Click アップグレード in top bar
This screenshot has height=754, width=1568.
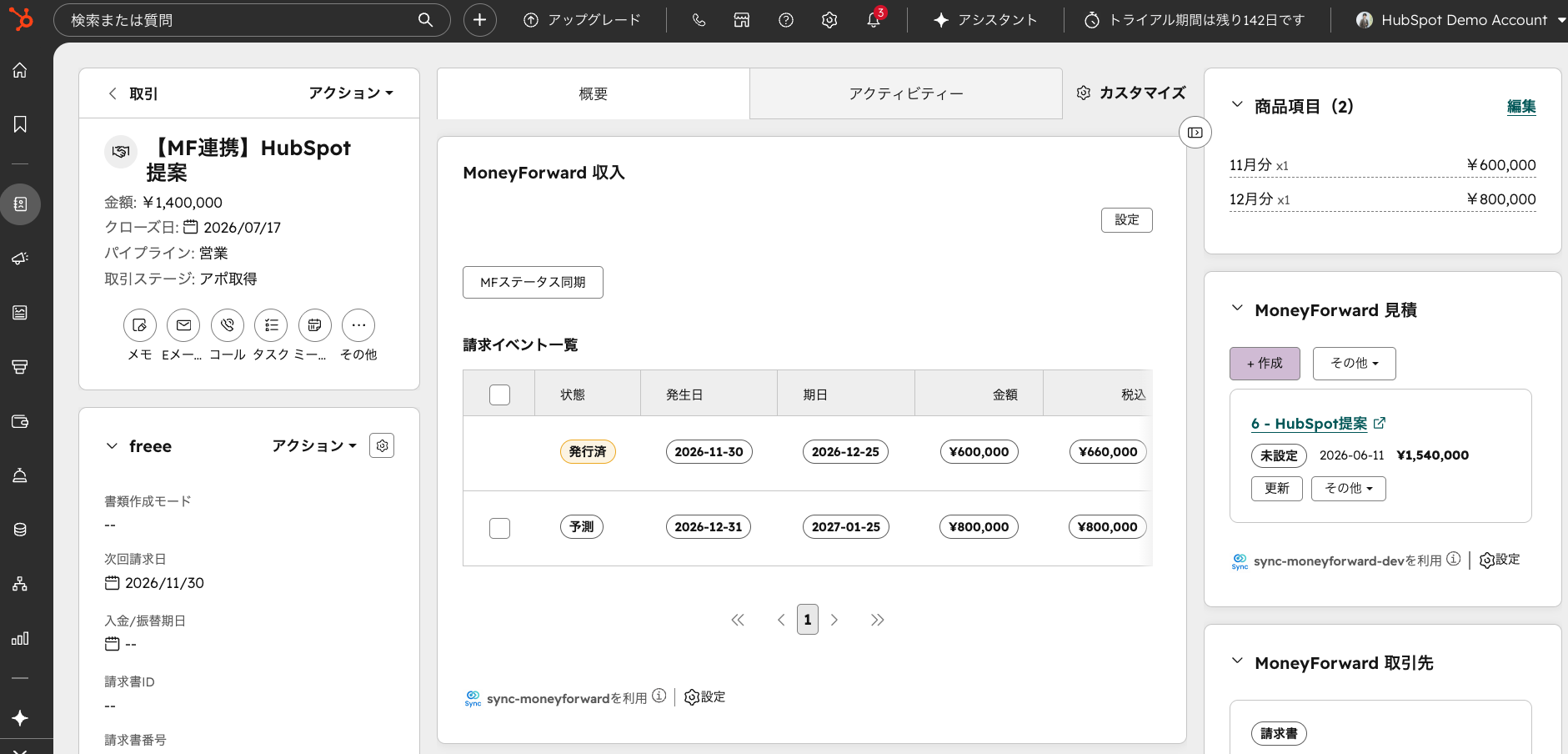pyautogui.click(x=582, y=20)
